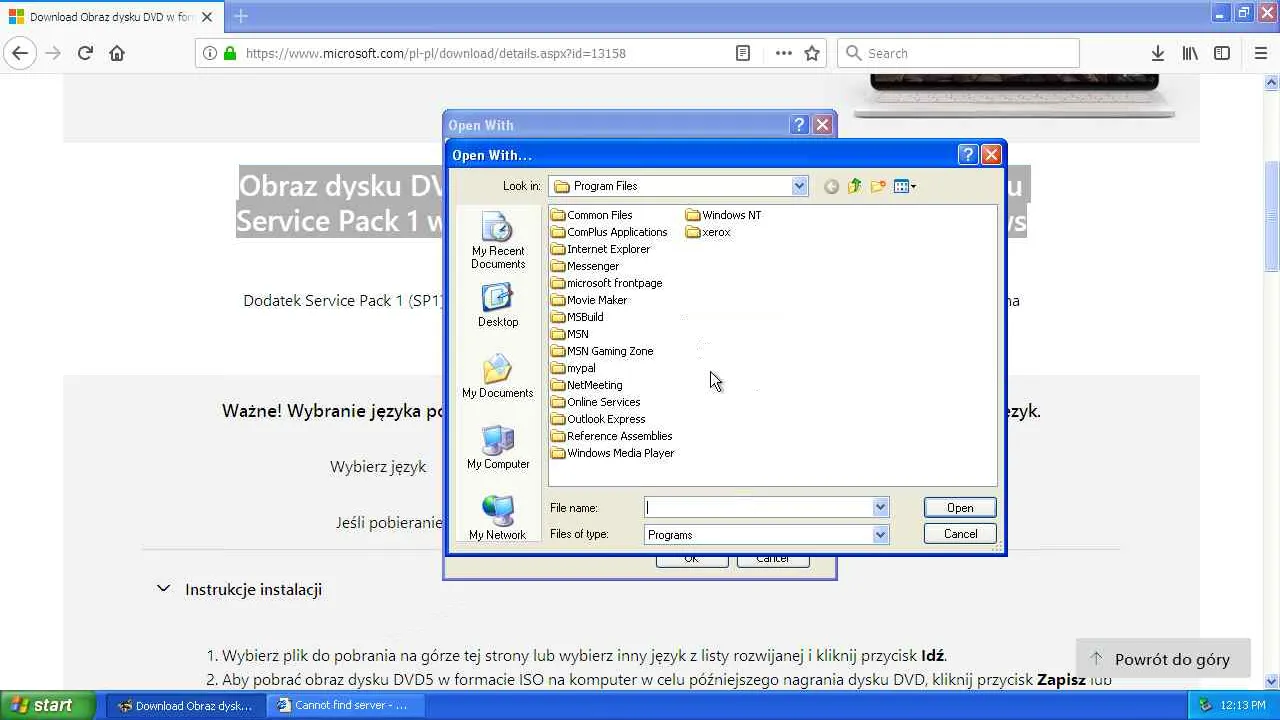Open the Firefox hamburger menu
1280x720 pixels.
(x=1260, y=53)
